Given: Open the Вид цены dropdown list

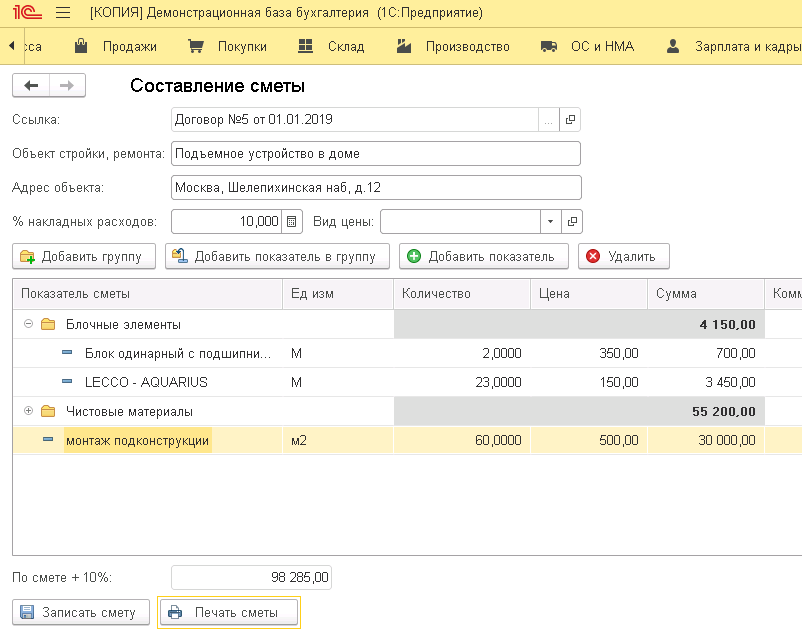Looking at the screenshot, I should (550, 221).
